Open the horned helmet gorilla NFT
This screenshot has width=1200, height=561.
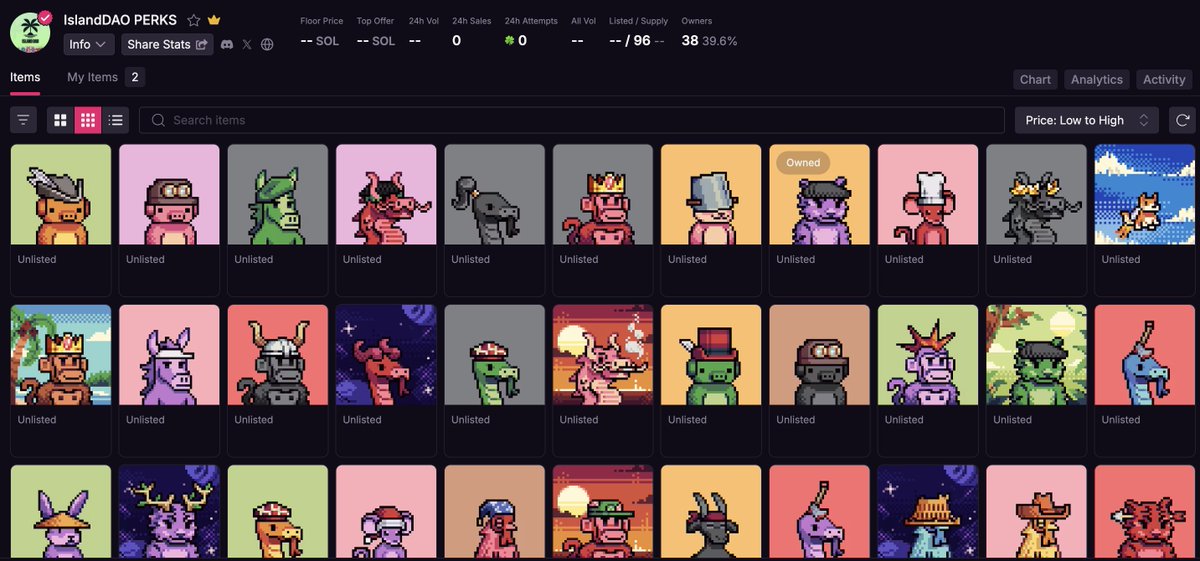coord(277,355)
